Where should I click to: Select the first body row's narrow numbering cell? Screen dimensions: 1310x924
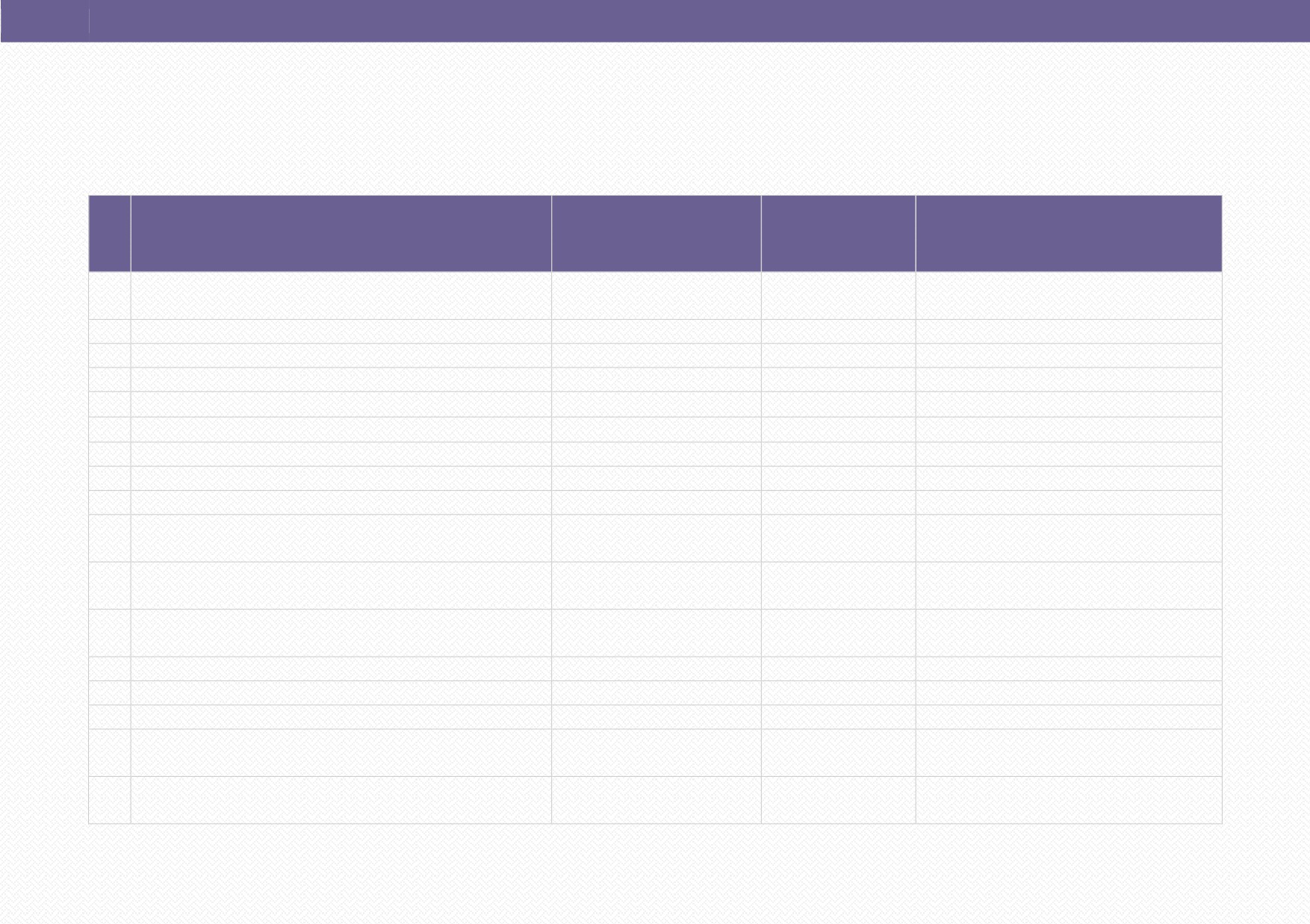click(x=109, y=296)
